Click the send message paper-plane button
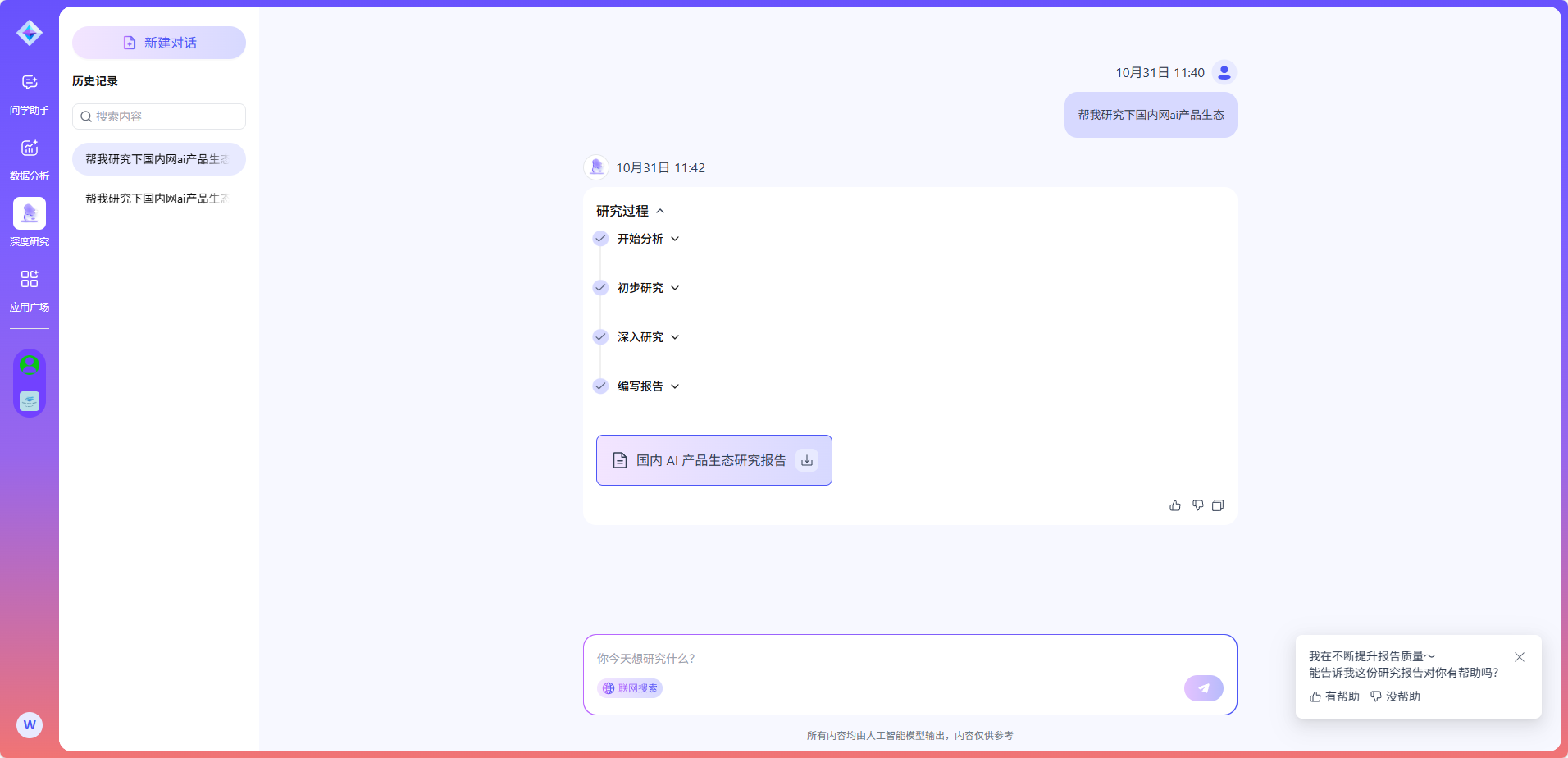The width and height of the screenshot is (1568, 758). [x=1203, y=688]
